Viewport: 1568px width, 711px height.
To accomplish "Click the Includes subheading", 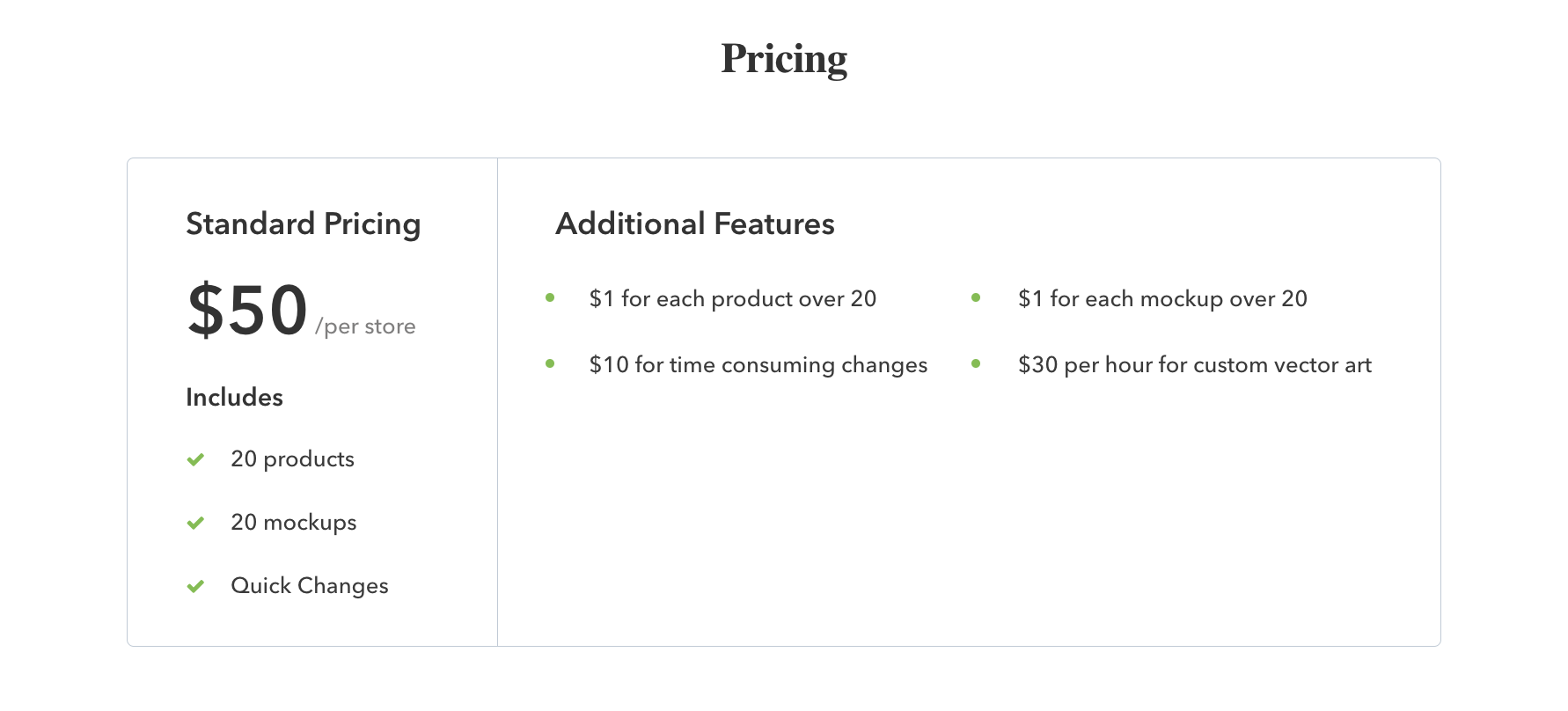I will click(234, 397).
